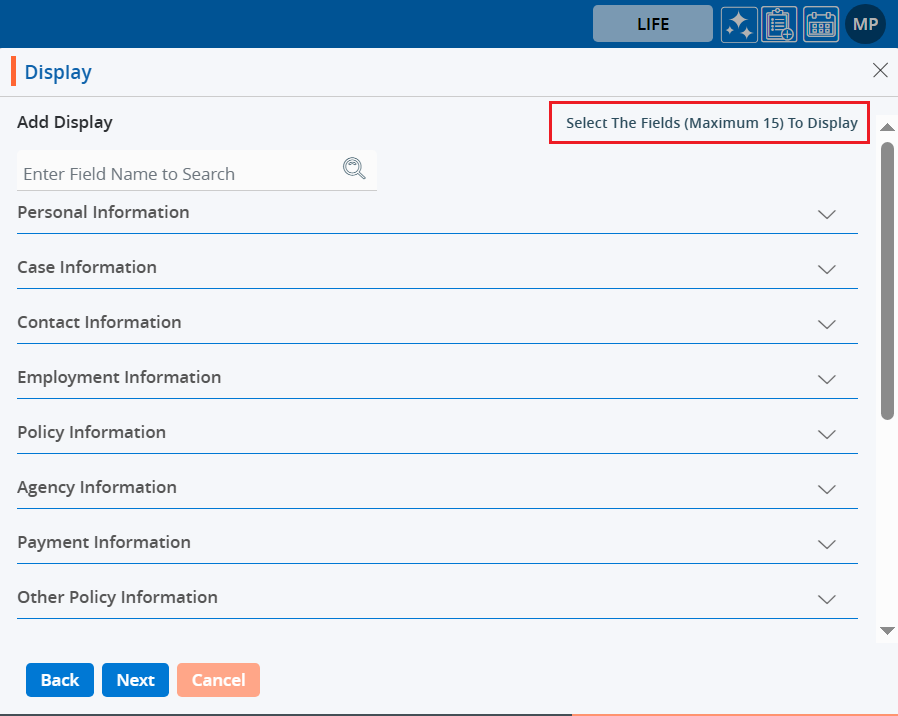Click the sparkle stars icon in header
The height and width of the screenshot is (716, 898).
point(739,24)
